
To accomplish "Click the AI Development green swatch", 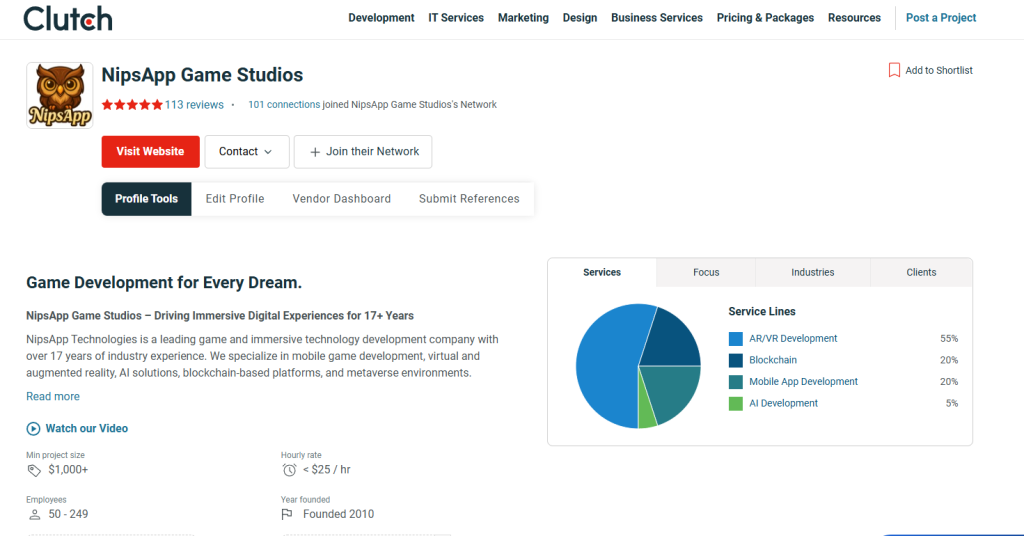I will (735, 403).
